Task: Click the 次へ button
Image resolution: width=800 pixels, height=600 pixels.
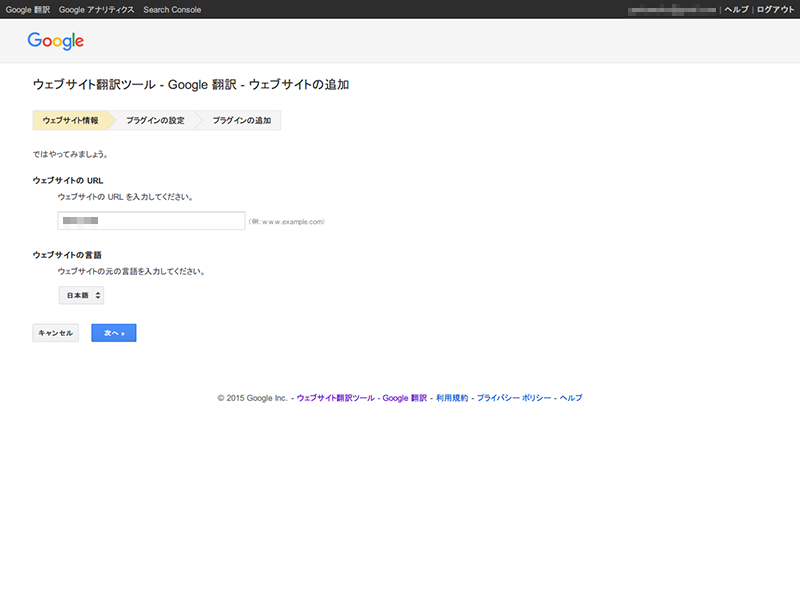Action: [114, 333]
